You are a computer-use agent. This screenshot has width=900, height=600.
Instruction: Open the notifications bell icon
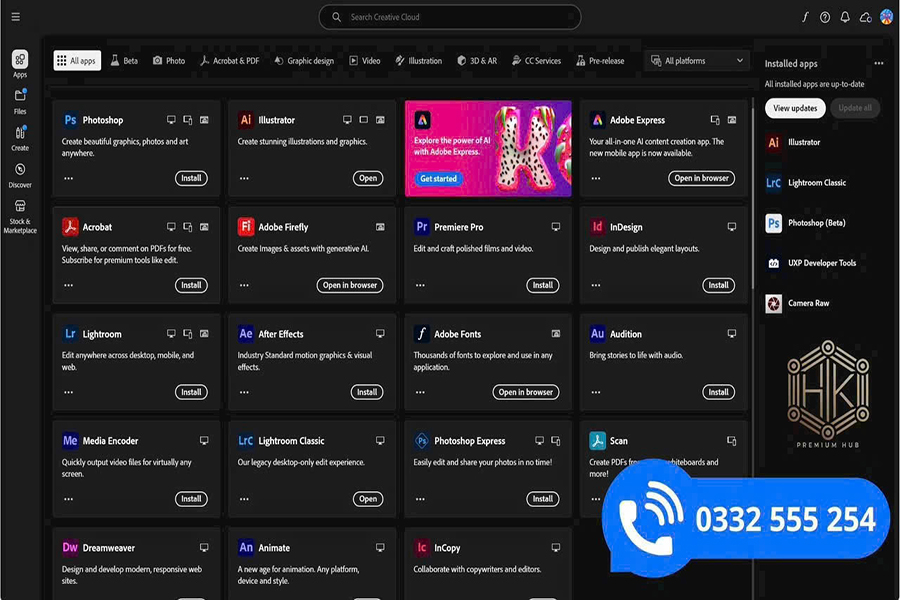pos(845,17)
